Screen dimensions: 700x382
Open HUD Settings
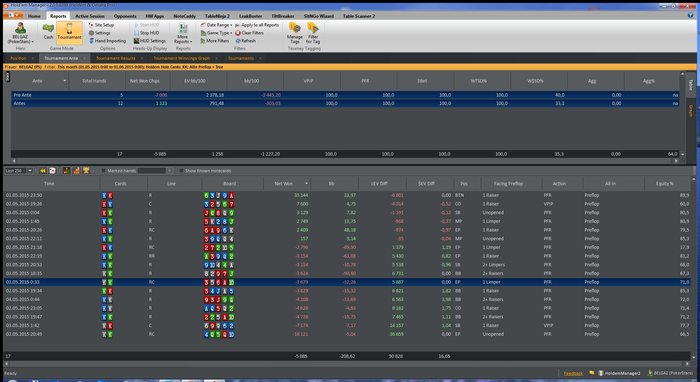tap(150, 41)
